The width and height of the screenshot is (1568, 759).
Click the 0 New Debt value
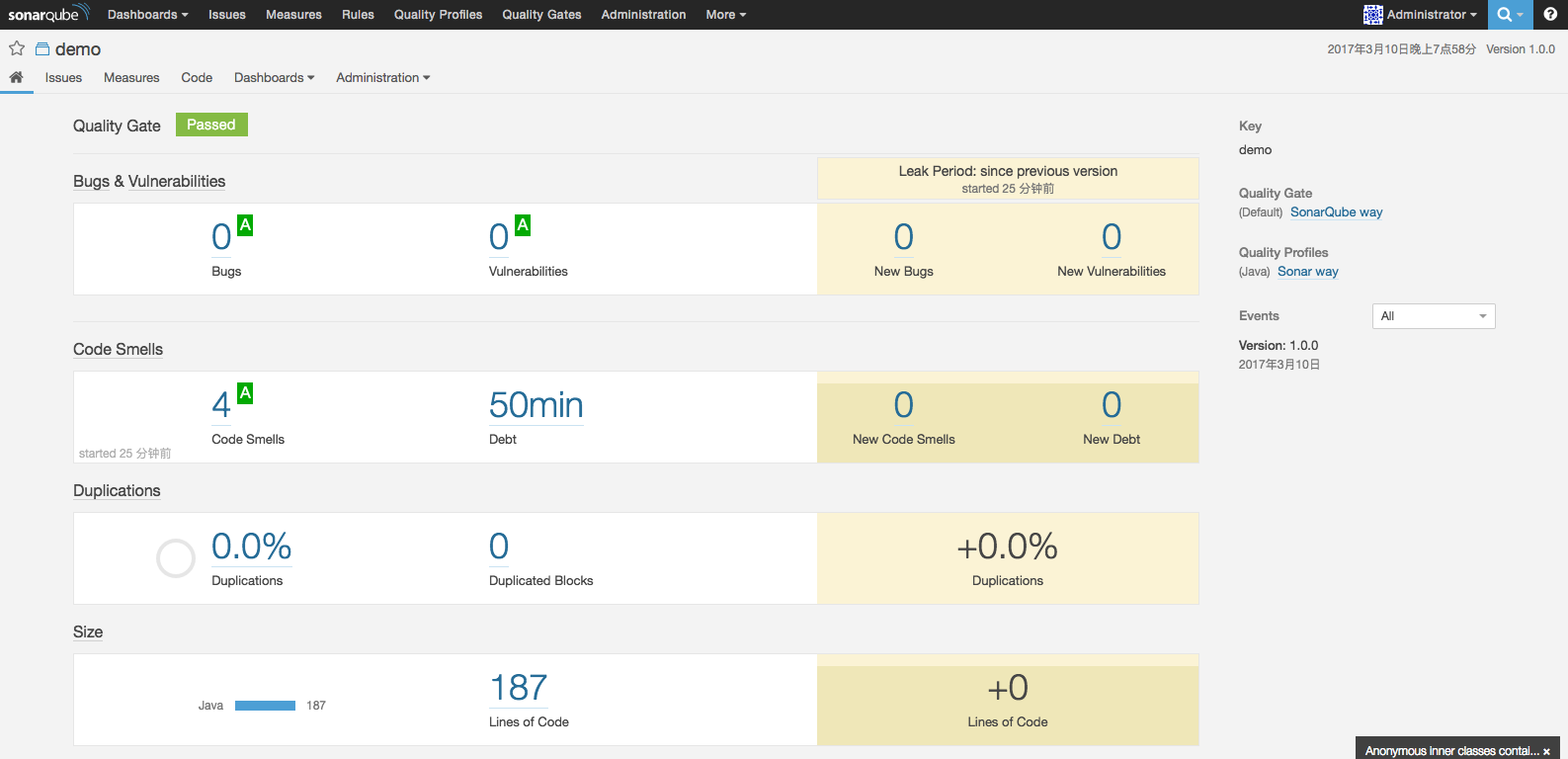click(1112, 405)
